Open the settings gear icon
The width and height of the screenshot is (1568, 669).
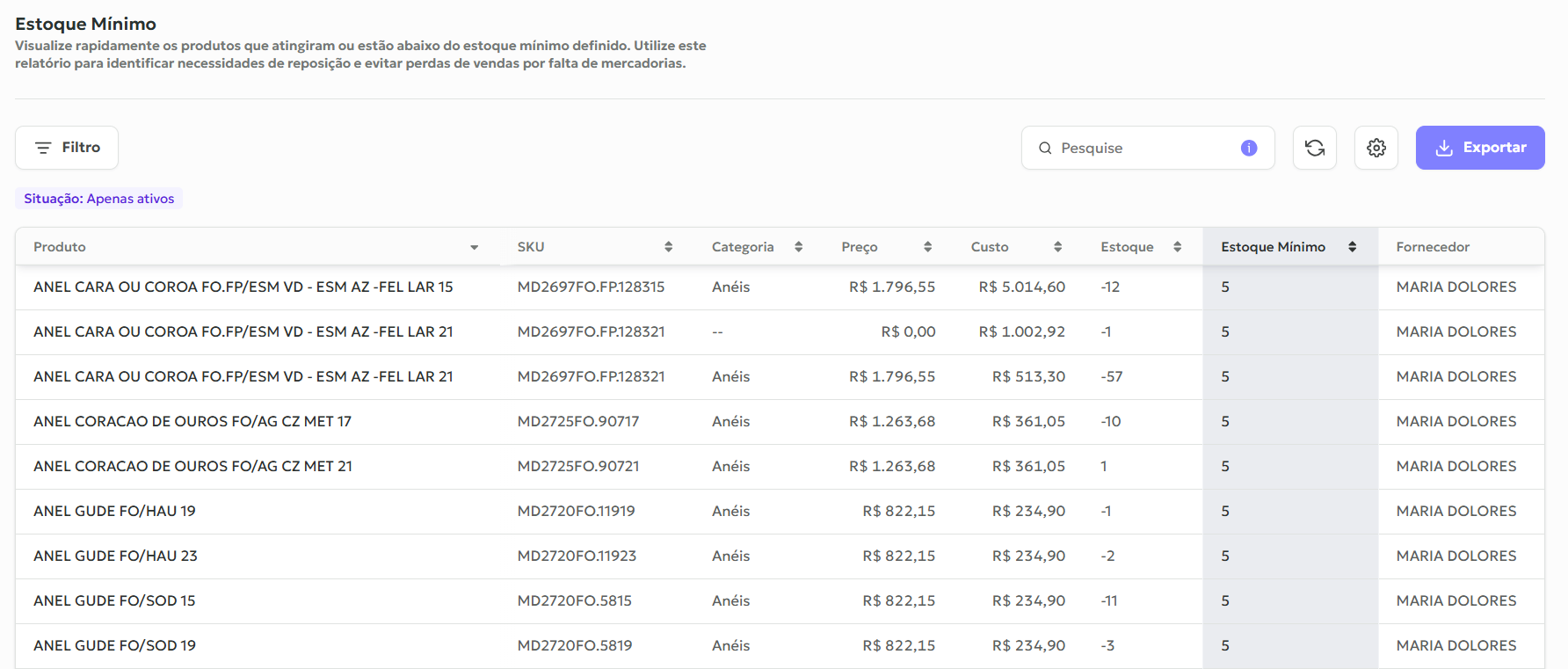click(1376, 148)
